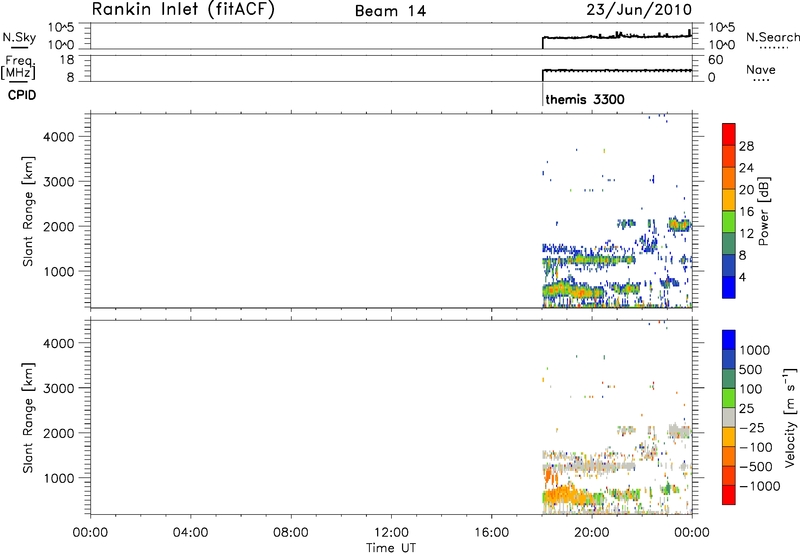The width and height of the screenshot is (800, 554).
Task: Select the 20:00 time tick label
Action: pyautogui.click(x=591, y=533)
